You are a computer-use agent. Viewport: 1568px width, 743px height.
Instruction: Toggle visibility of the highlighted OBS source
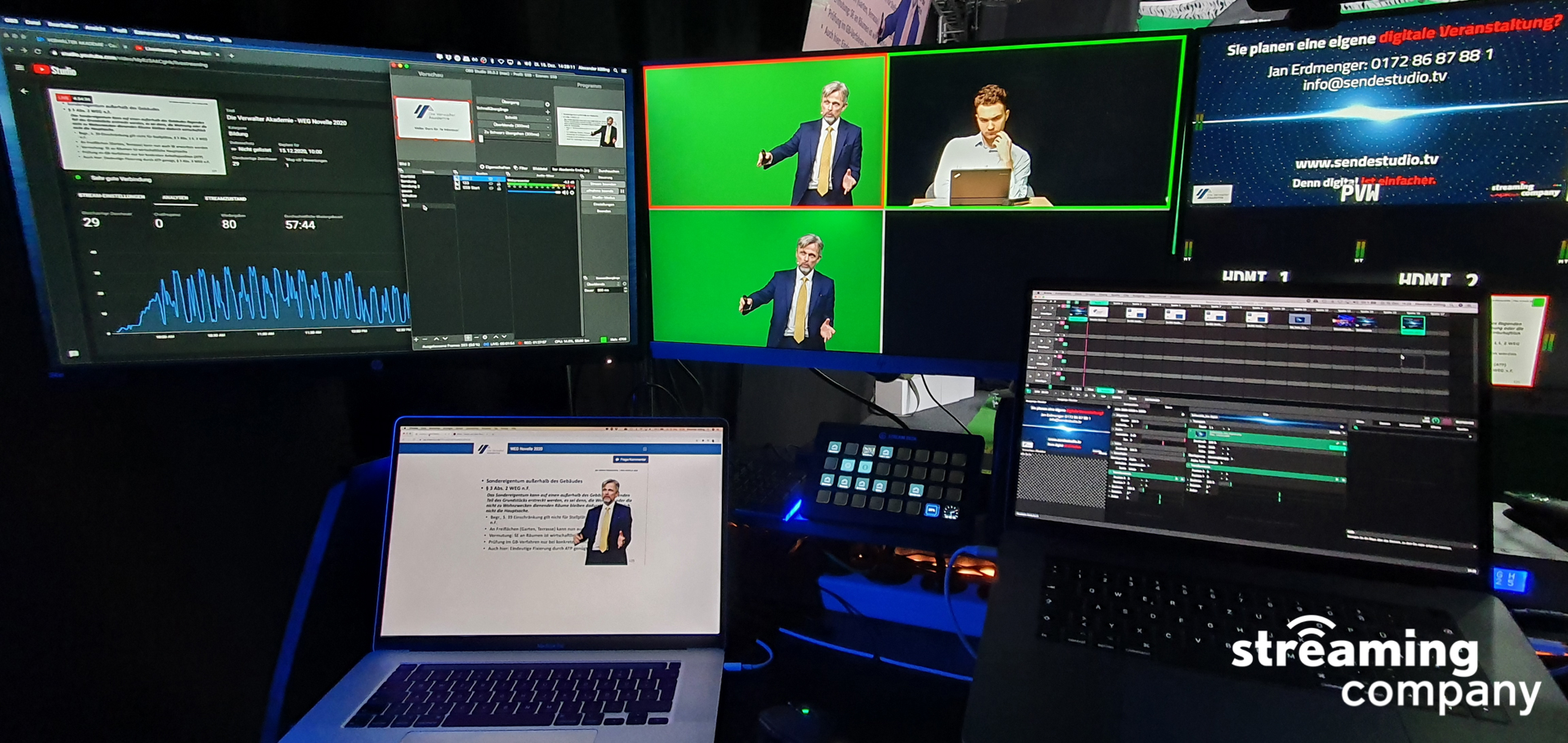[490, 179]
